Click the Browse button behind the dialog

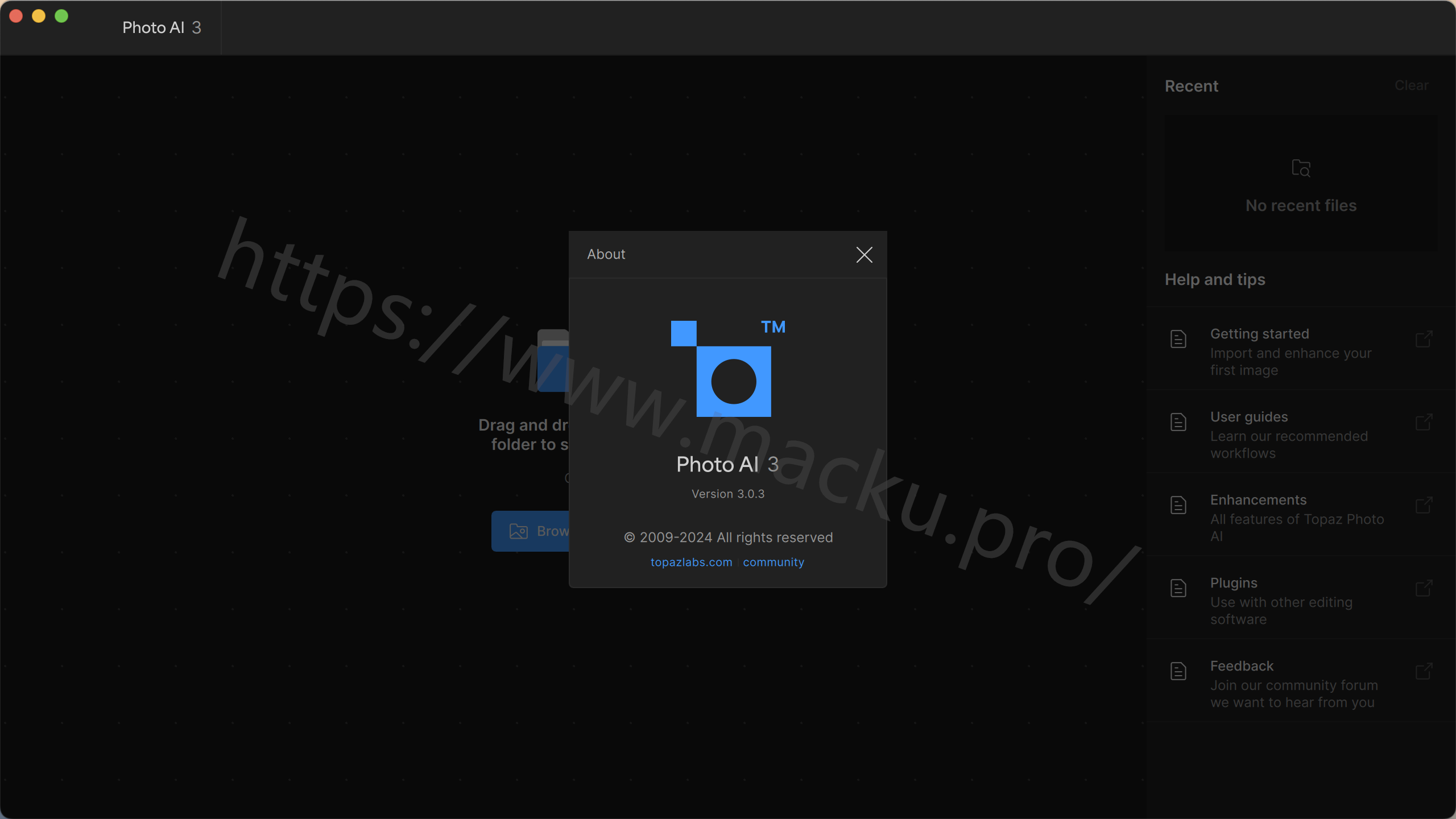[530, 531]
